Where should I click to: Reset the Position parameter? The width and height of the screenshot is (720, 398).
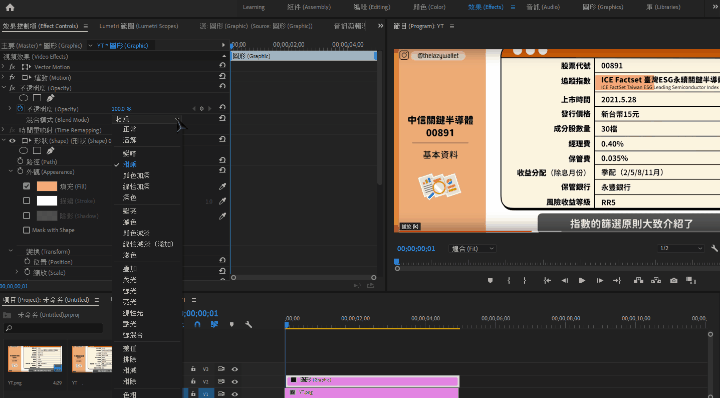point(222,261)
